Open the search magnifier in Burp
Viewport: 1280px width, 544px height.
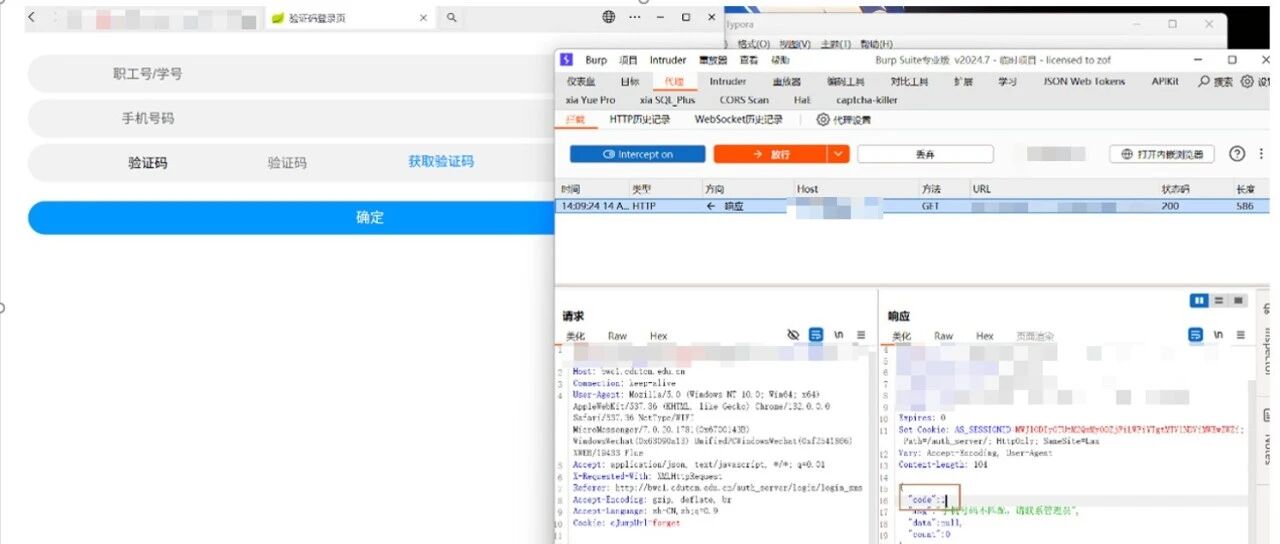click(1204, 82)
